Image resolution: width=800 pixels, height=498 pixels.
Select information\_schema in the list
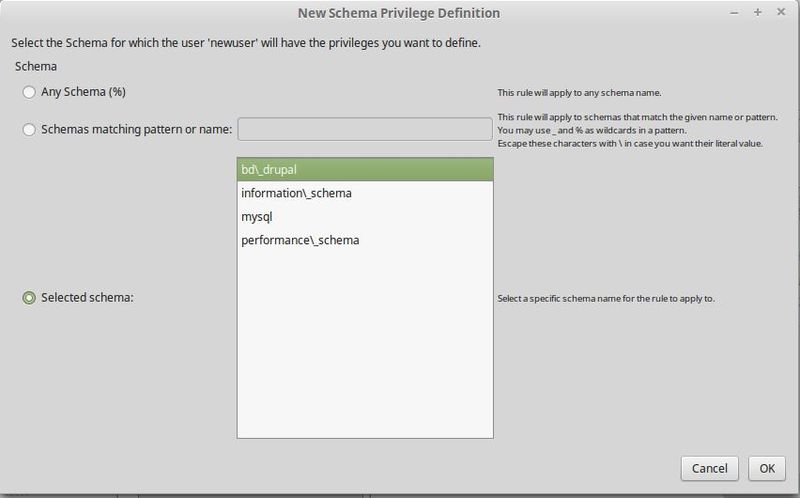point(365,193)
